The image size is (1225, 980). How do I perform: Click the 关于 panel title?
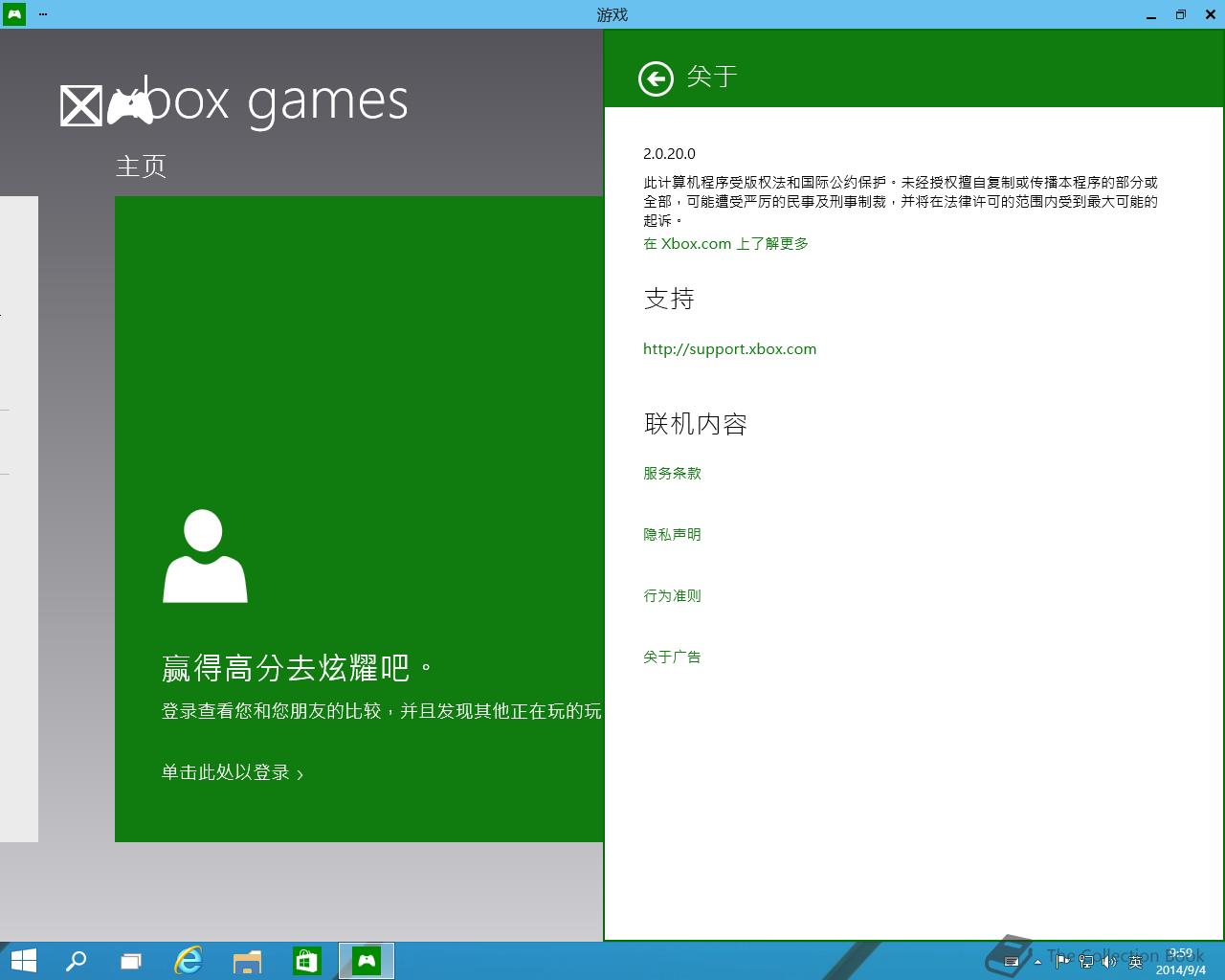pos(712,77)
